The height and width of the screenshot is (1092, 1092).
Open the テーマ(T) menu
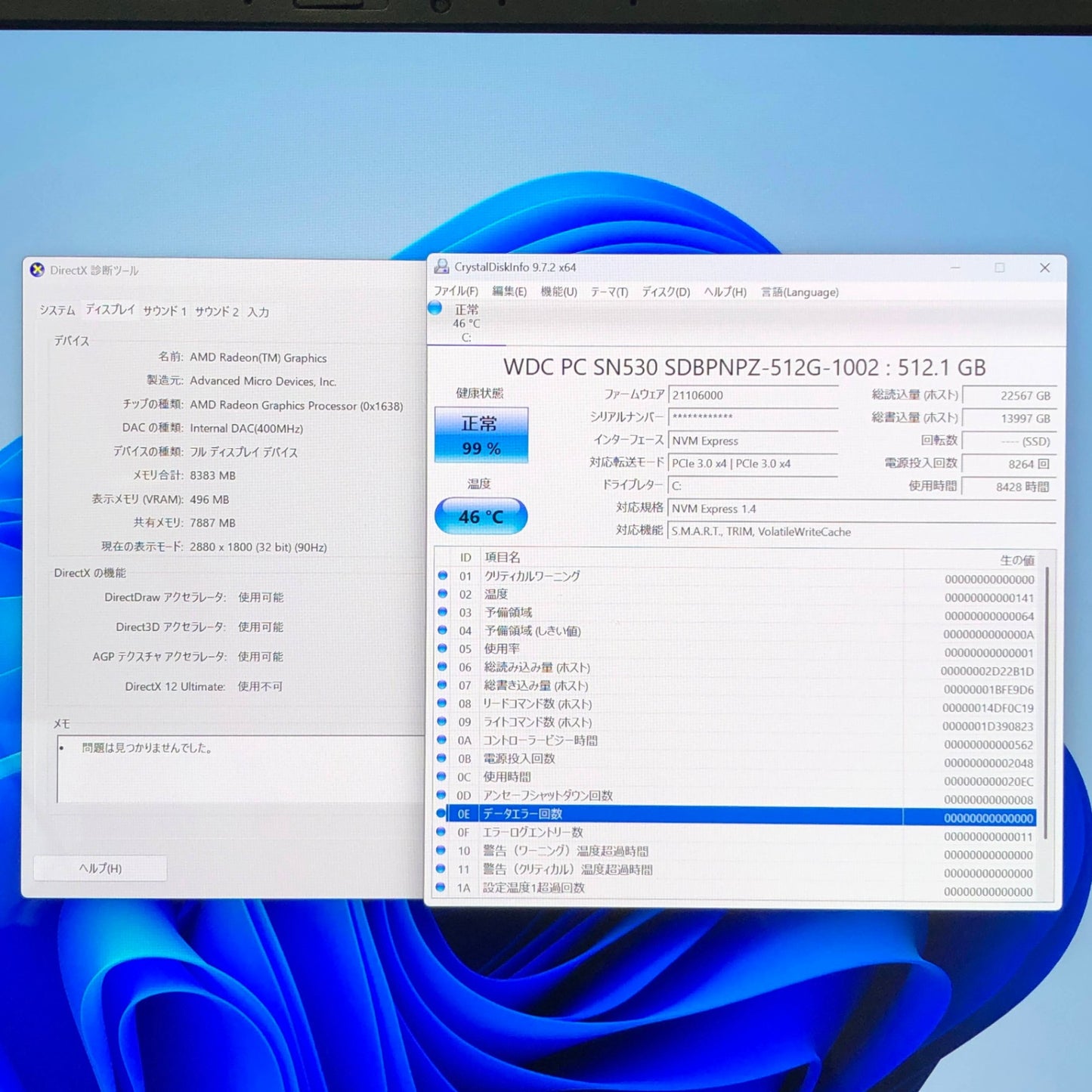click(x=609, y=292)
